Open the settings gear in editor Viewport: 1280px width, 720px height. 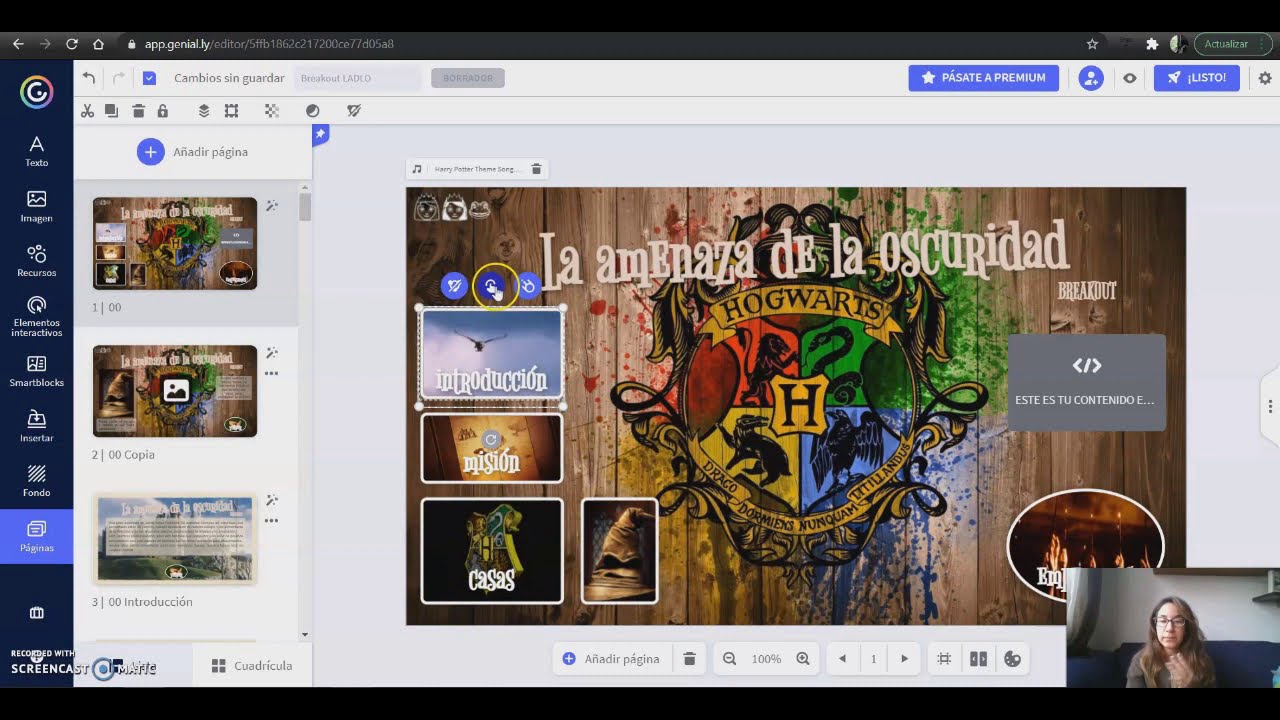coord(1265,78)
